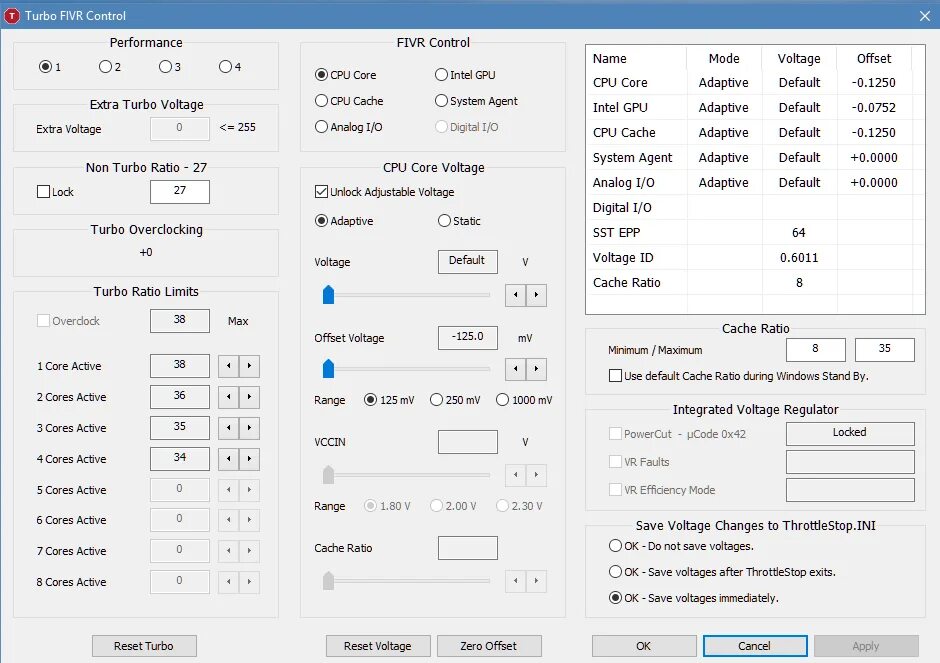940x663 pixels.
Task: Click the Locked PowerCut box
Action: (850, 433)
